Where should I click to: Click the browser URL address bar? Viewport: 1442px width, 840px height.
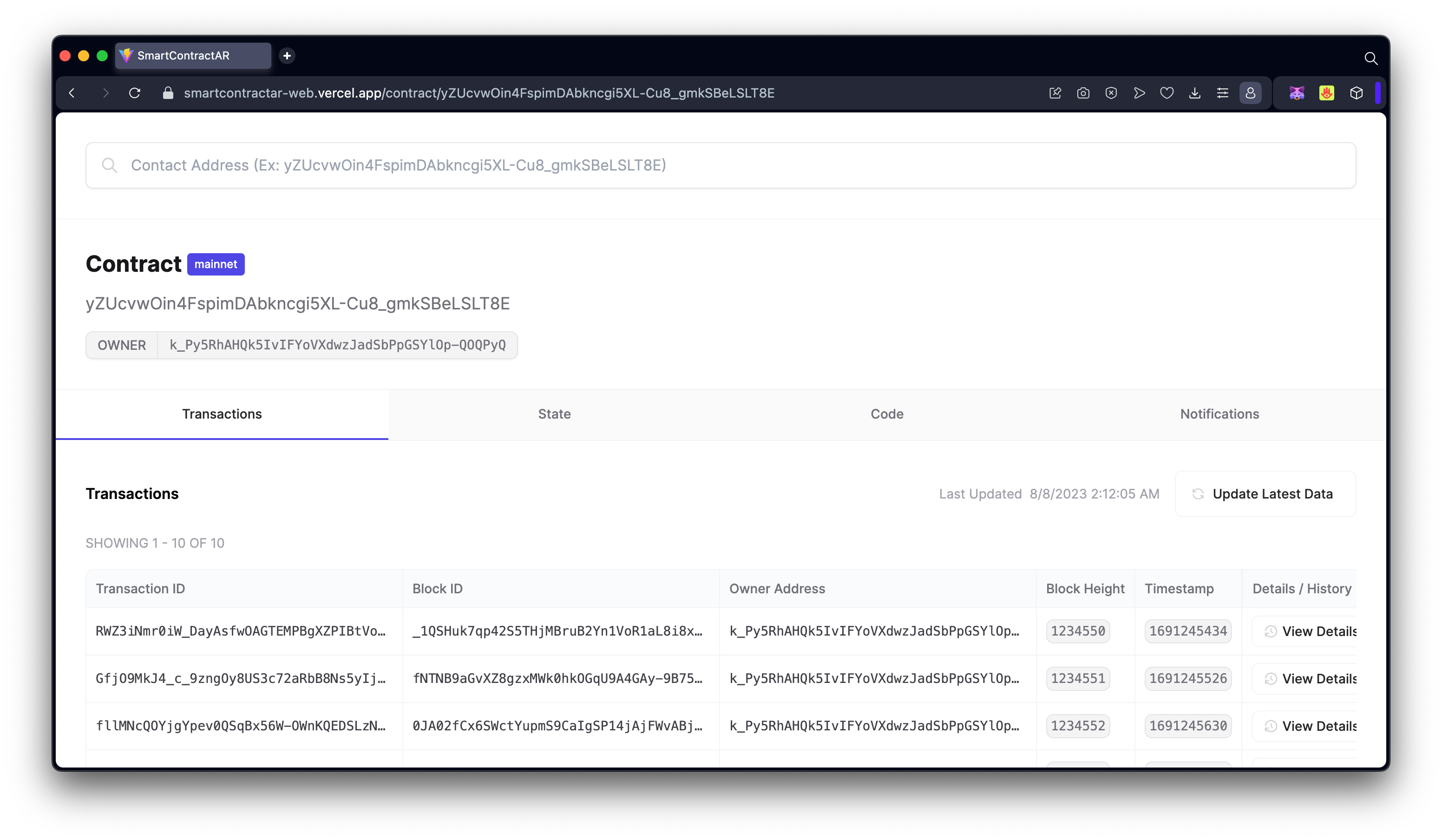pos(478,93)
